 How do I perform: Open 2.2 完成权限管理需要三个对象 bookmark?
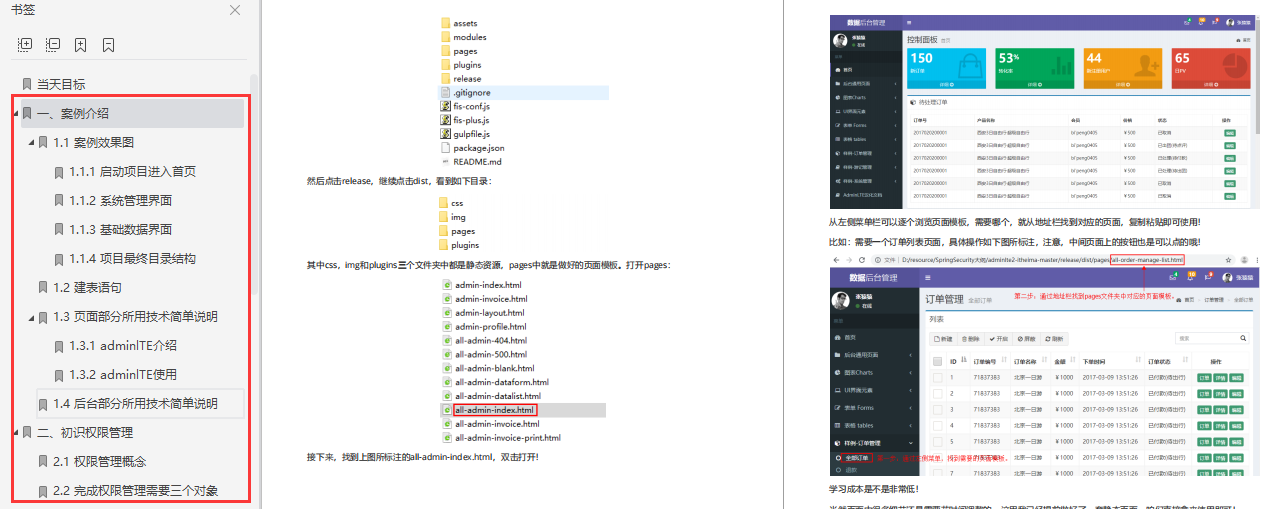(x=135, y=491)
